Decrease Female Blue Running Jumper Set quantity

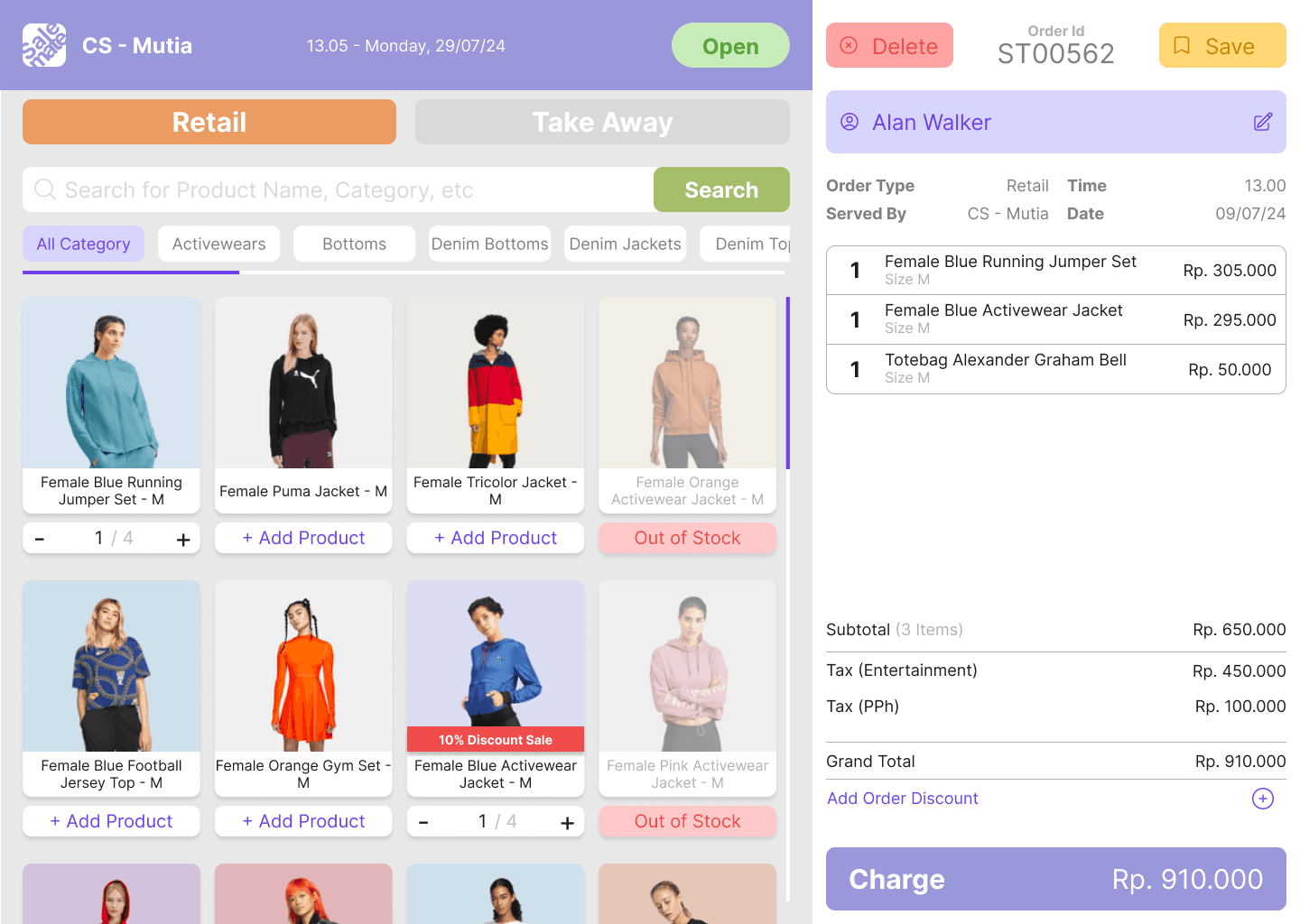click(x=40, y=540)
